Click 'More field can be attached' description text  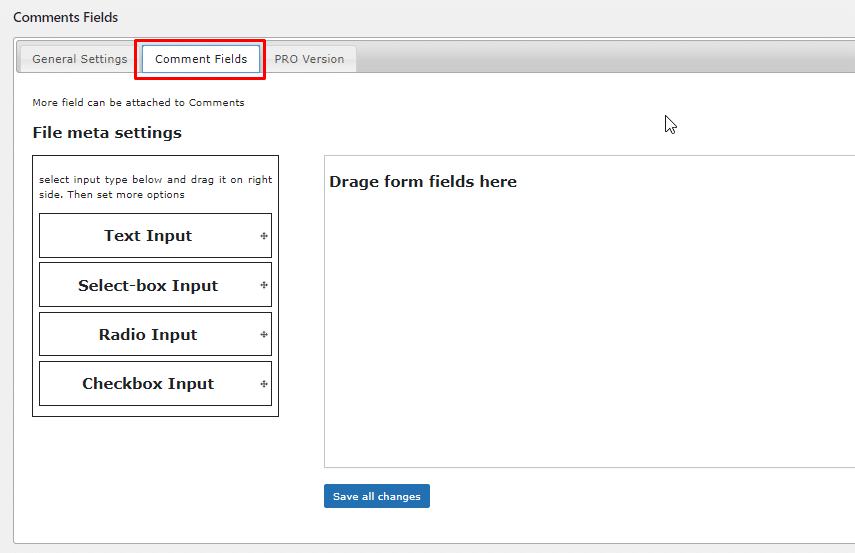138,102
